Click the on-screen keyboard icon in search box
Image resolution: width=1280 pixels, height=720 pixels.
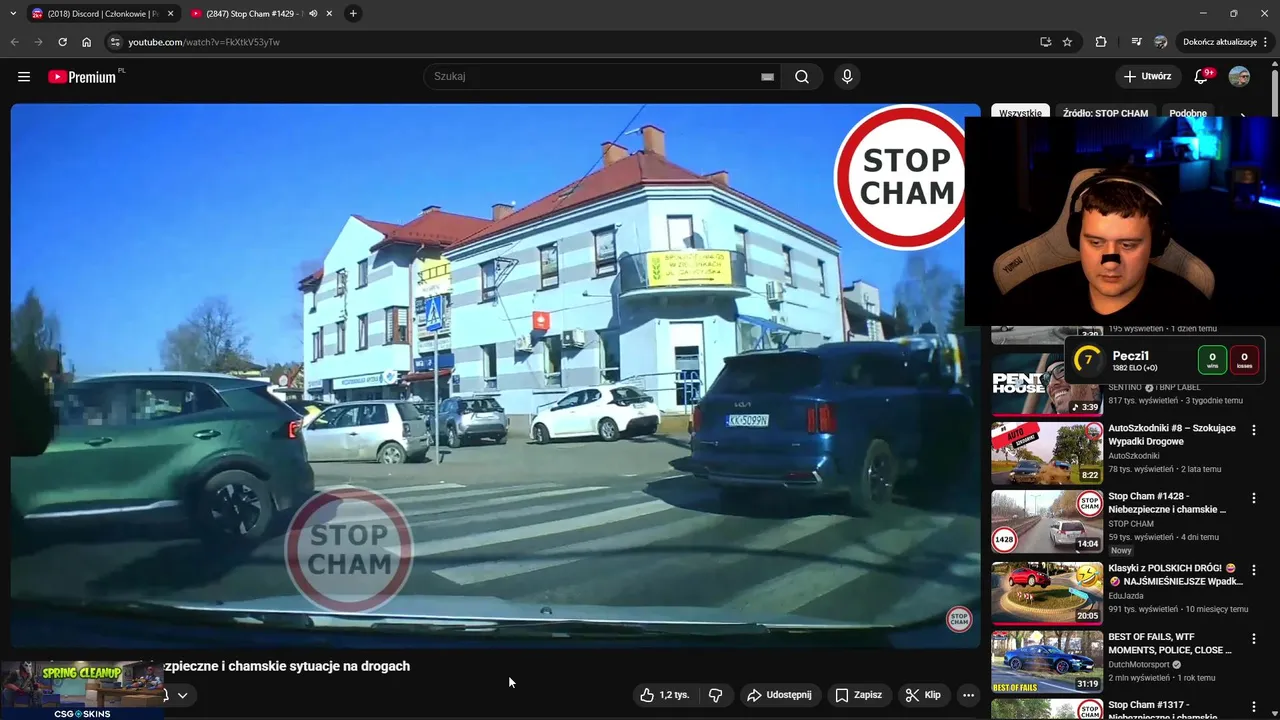pos(767,76)
